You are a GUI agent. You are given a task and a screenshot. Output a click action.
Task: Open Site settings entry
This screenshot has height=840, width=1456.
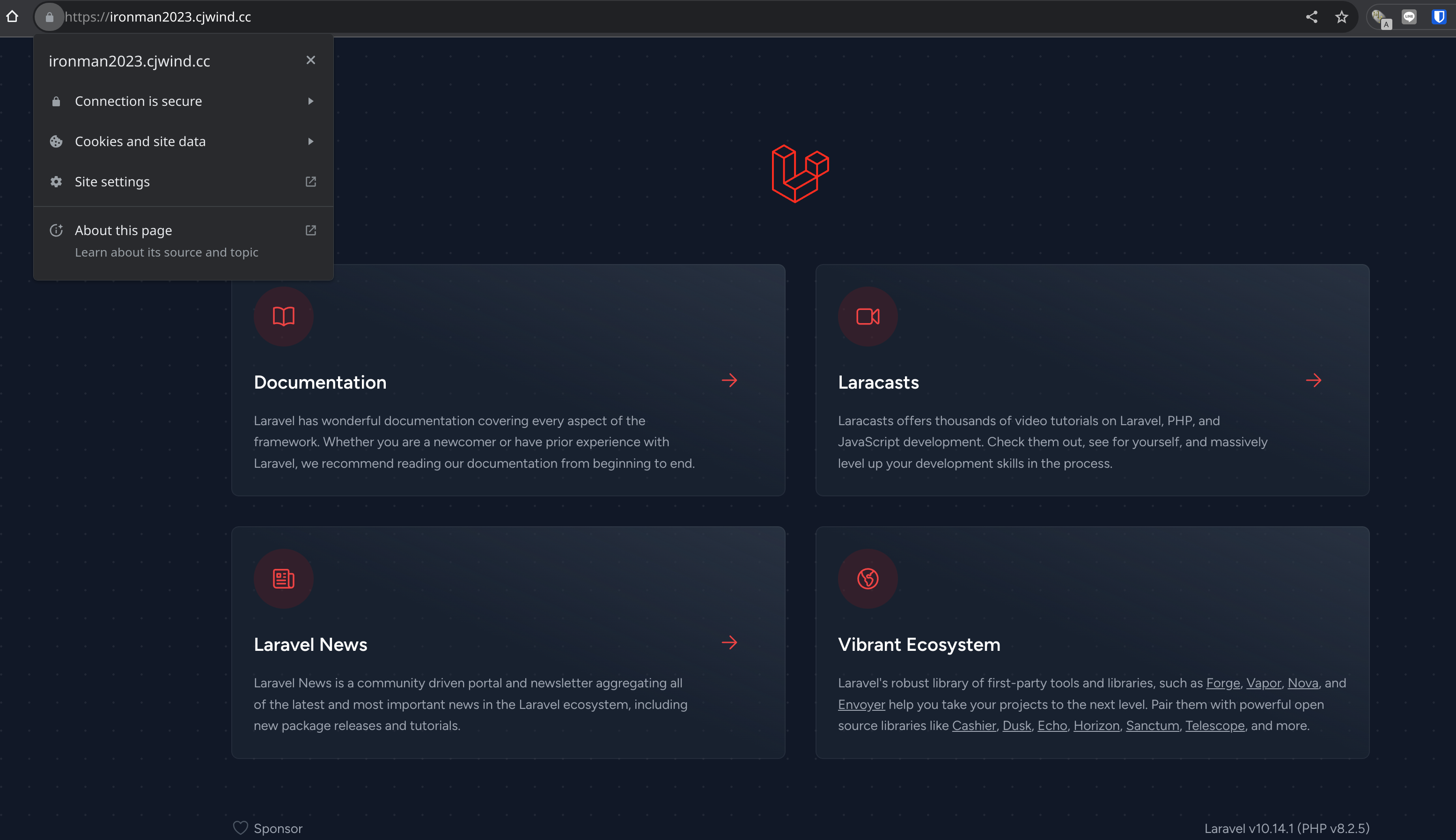click(x=184, y=182)
